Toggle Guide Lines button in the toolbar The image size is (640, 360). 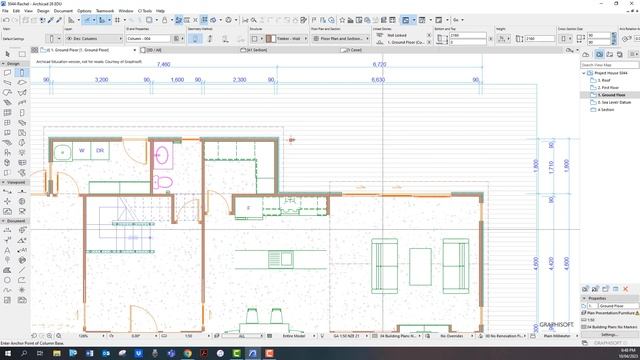click(87, 20)
